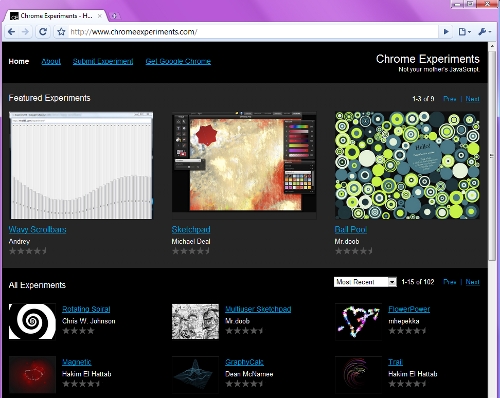Reload the page with the refresh icon

(x=43, y=32)
